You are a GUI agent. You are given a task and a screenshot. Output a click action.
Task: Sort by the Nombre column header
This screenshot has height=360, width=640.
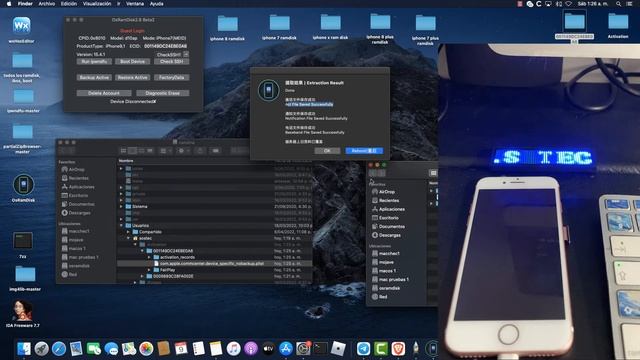[x=126, y=161]
